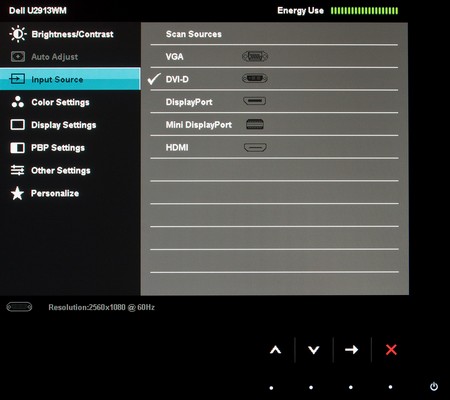Click the Brightness/Contrast sun icon
This screenshot has height=400, width=450.
coord(18,34)
